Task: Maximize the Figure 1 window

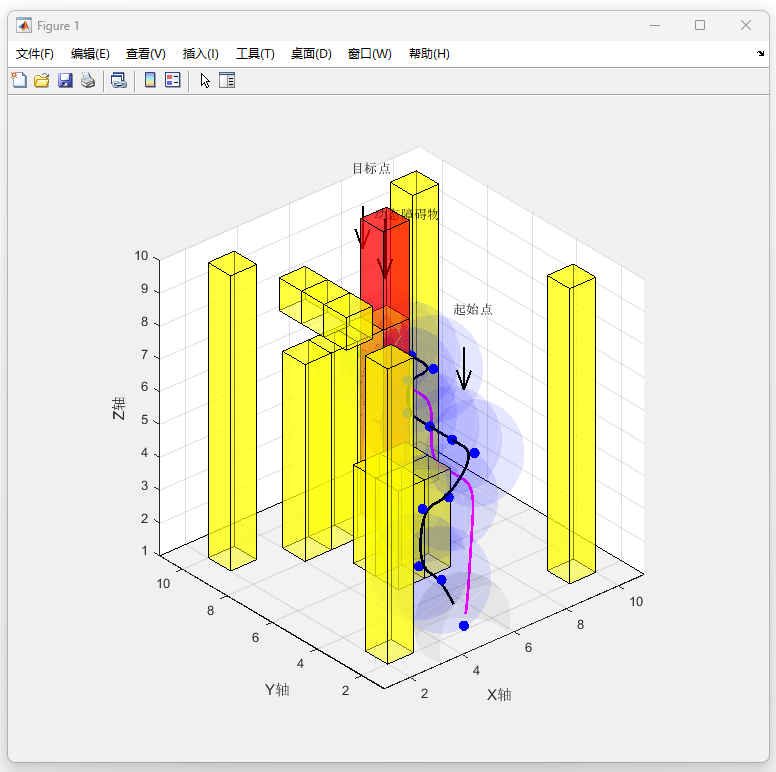Action: coord(700,25)
